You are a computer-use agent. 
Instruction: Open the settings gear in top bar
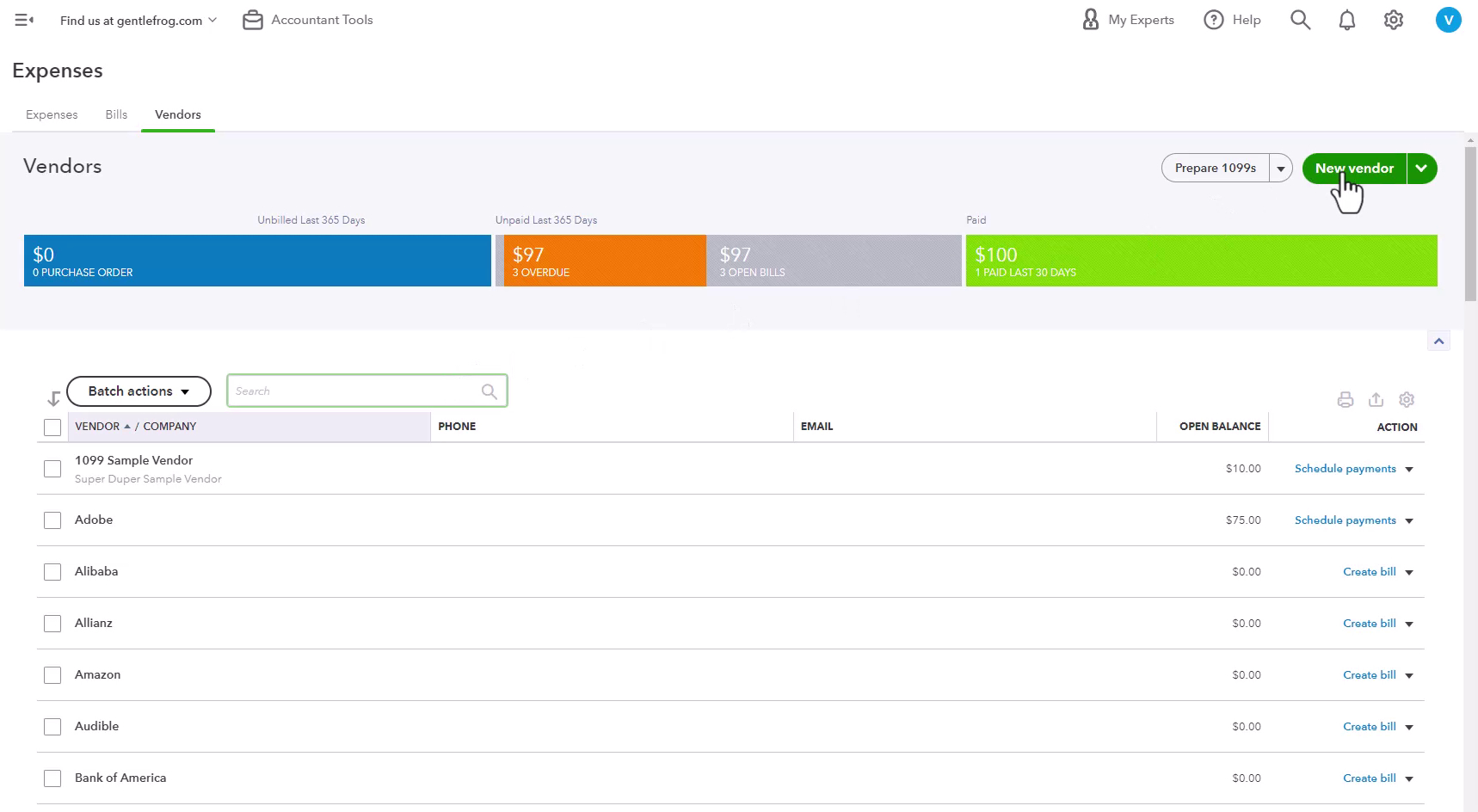point(1394,20)
